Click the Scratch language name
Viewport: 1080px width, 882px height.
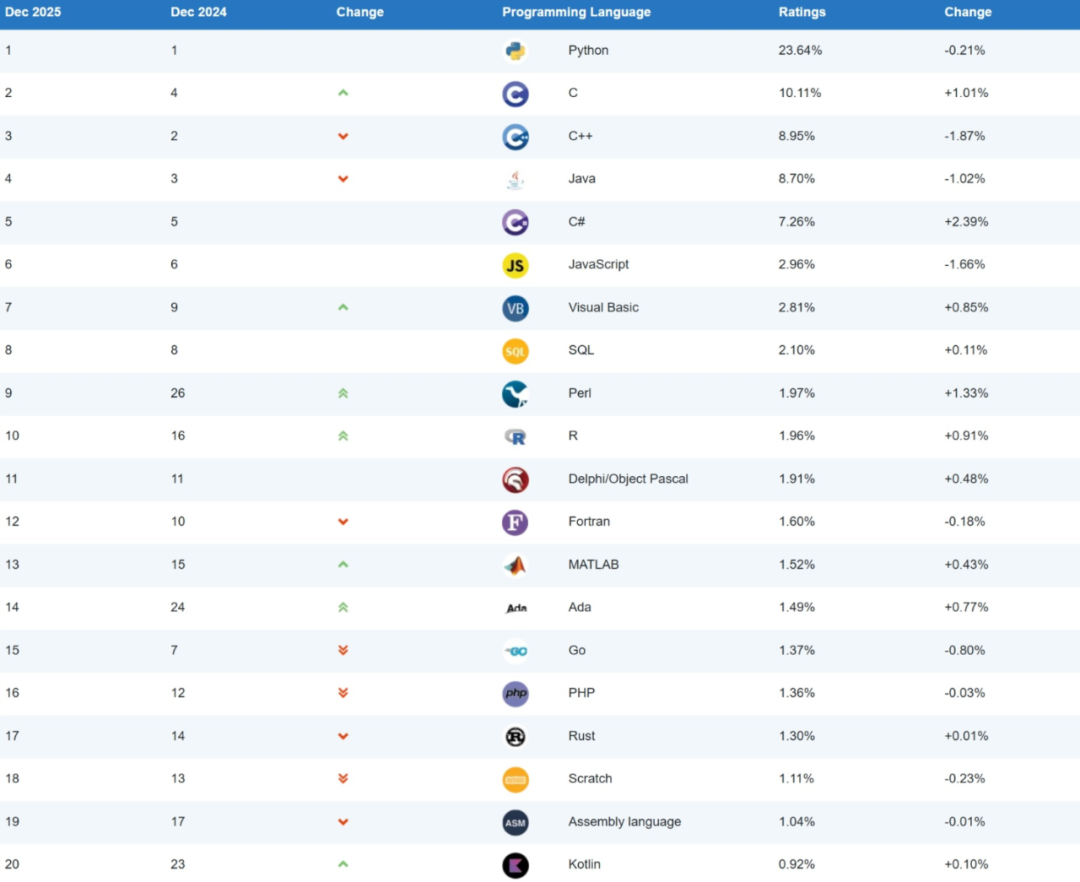[x=590, y=779]
